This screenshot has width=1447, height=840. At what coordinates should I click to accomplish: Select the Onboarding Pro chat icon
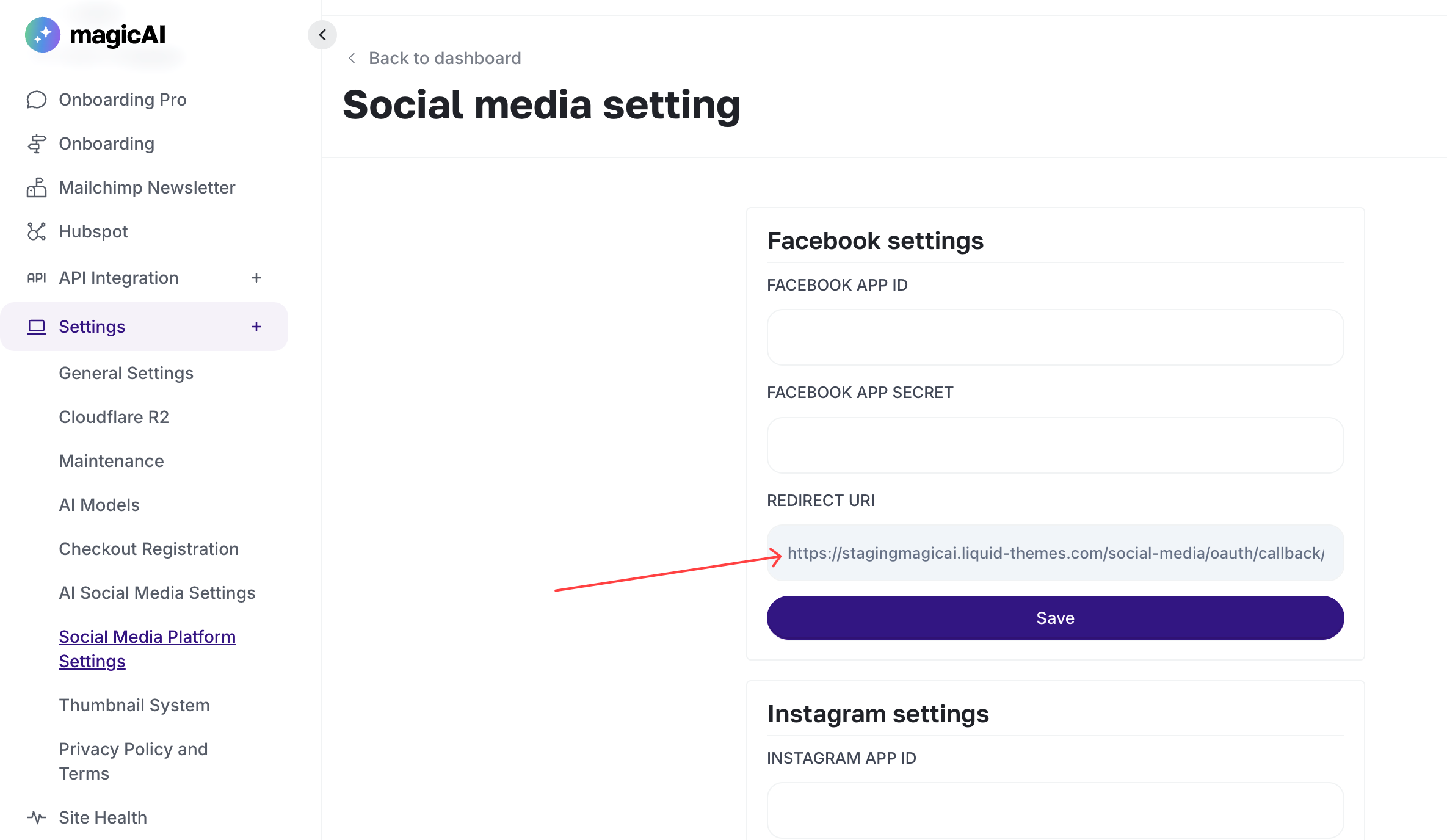pyautogui.click(x=37, y=100)
